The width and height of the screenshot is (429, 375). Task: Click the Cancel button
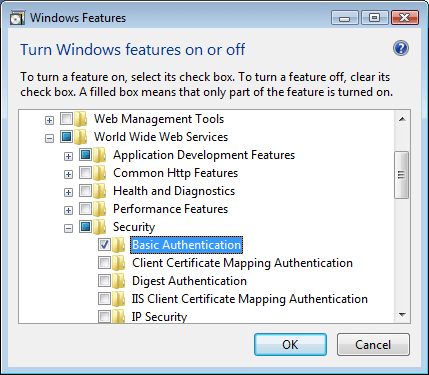(x=373, y=345)
